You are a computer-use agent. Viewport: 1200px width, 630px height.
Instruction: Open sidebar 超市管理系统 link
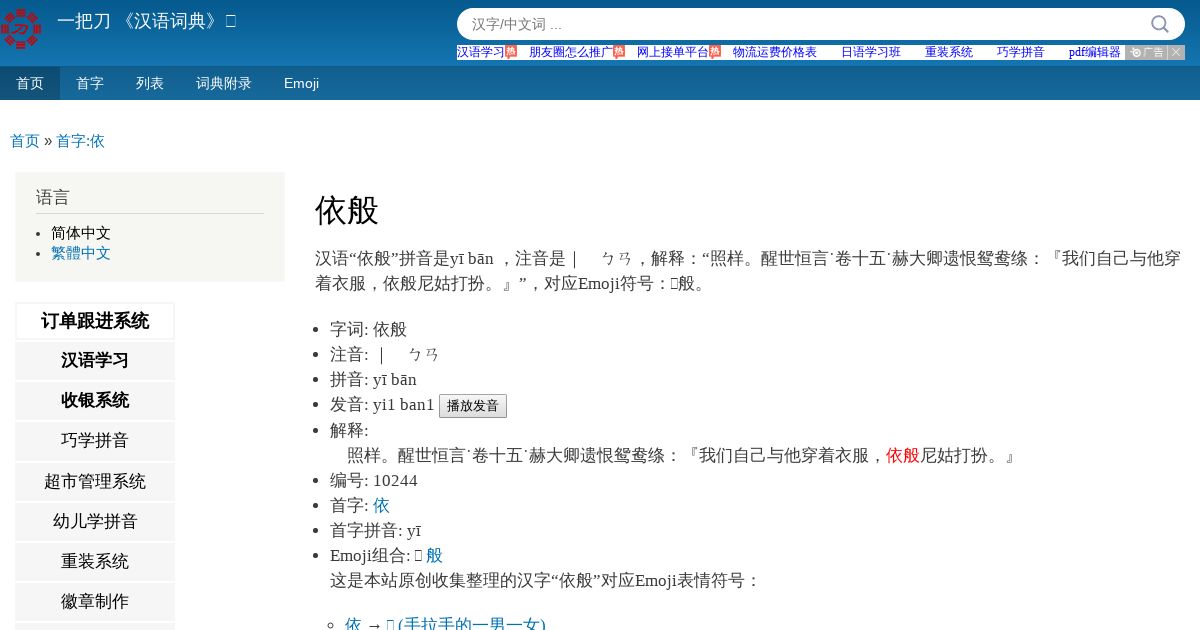point(95,481)
